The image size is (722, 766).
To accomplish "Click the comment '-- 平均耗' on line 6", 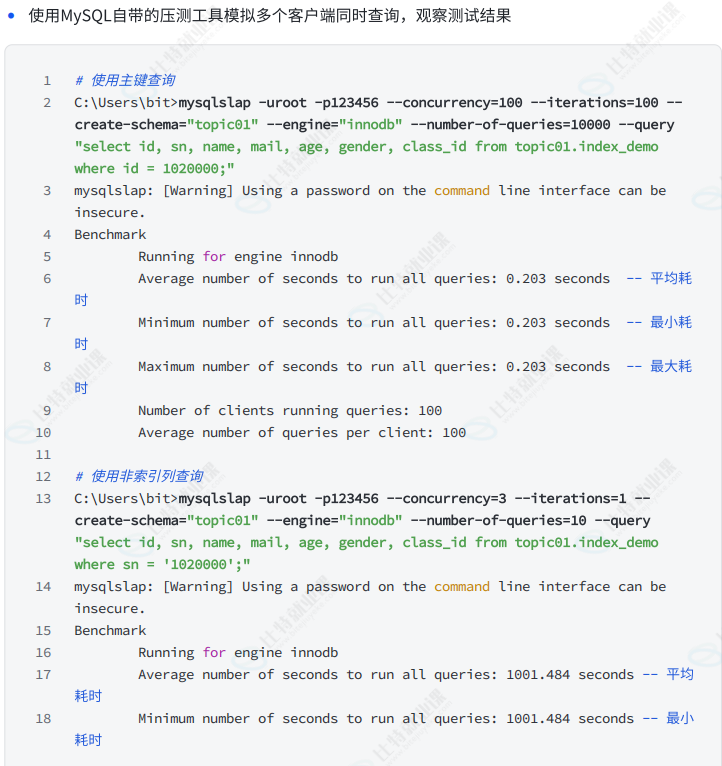I will point(659,278).
